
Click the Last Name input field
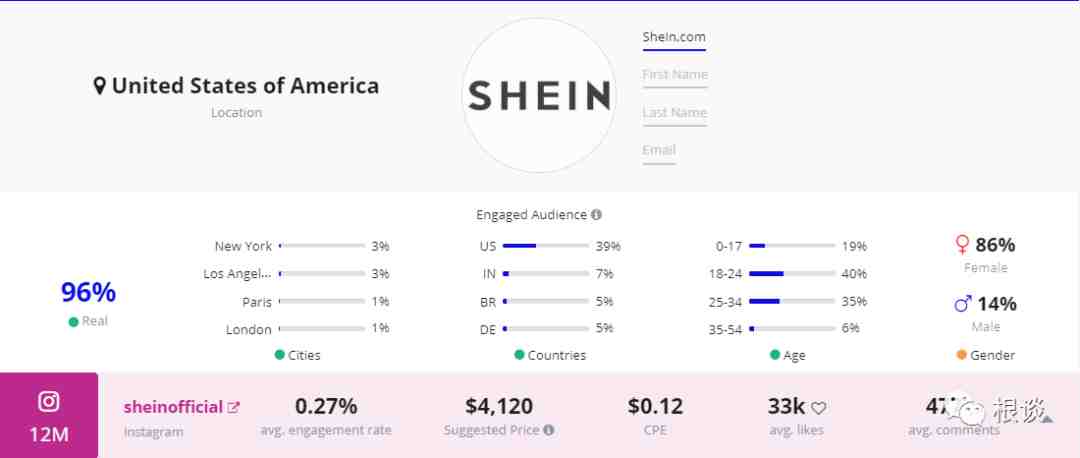(674, 113)
